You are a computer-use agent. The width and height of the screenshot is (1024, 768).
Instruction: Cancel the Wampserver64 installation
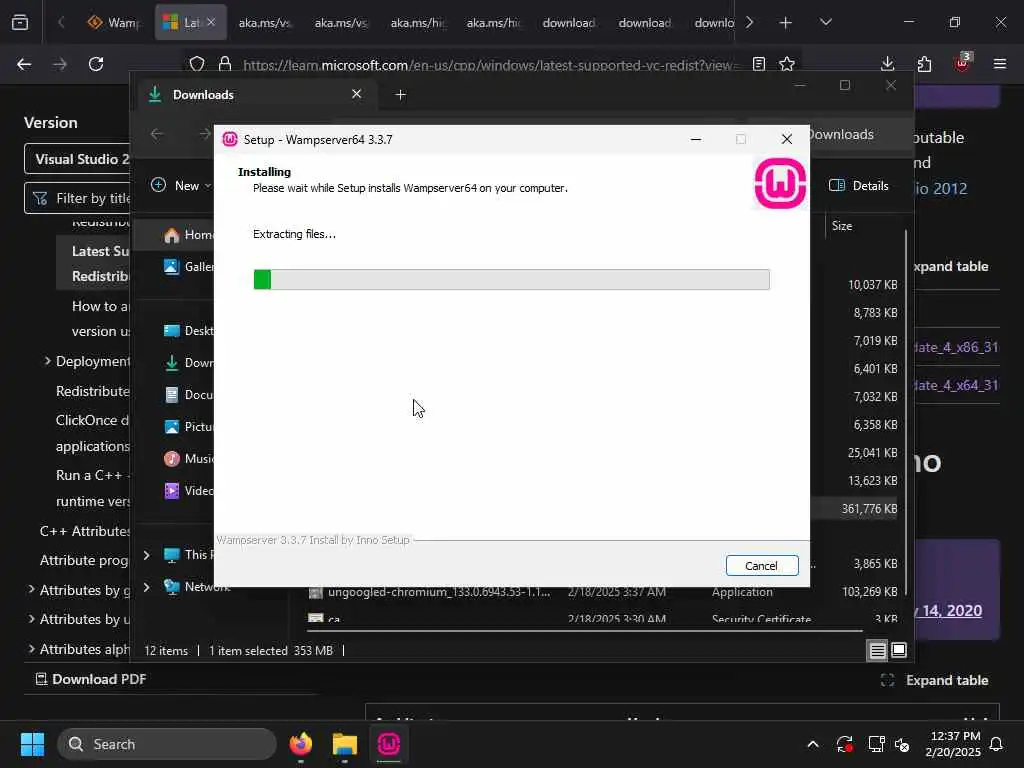pos(761,566)
